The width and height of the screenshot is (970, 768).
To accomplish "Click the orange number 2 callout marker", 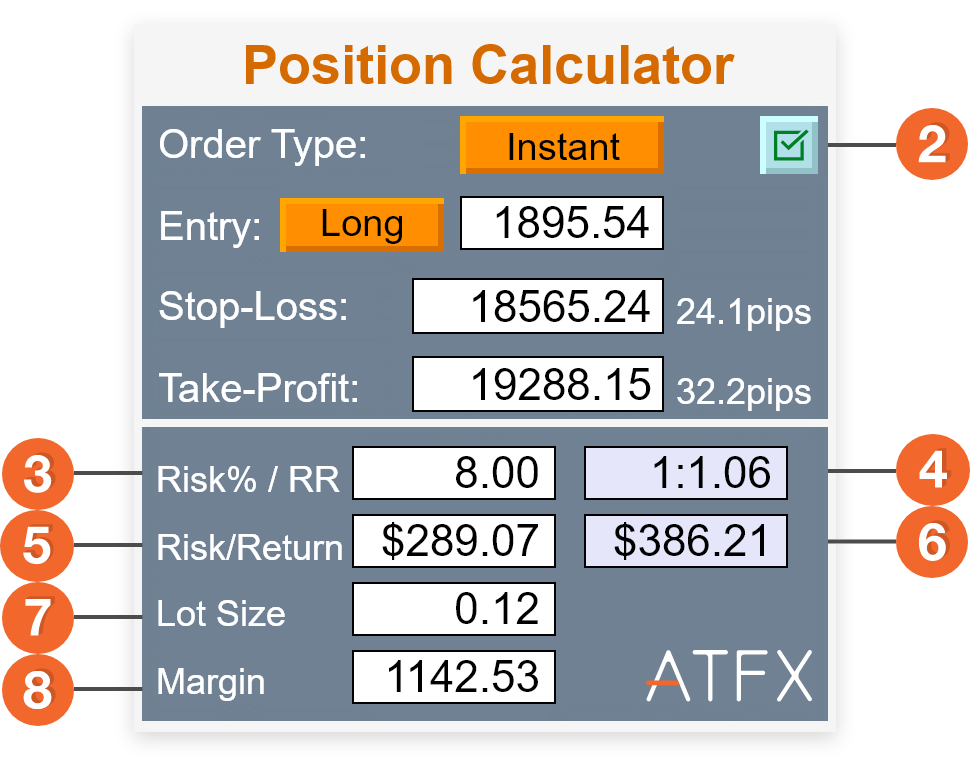I will tap(932, 144).
